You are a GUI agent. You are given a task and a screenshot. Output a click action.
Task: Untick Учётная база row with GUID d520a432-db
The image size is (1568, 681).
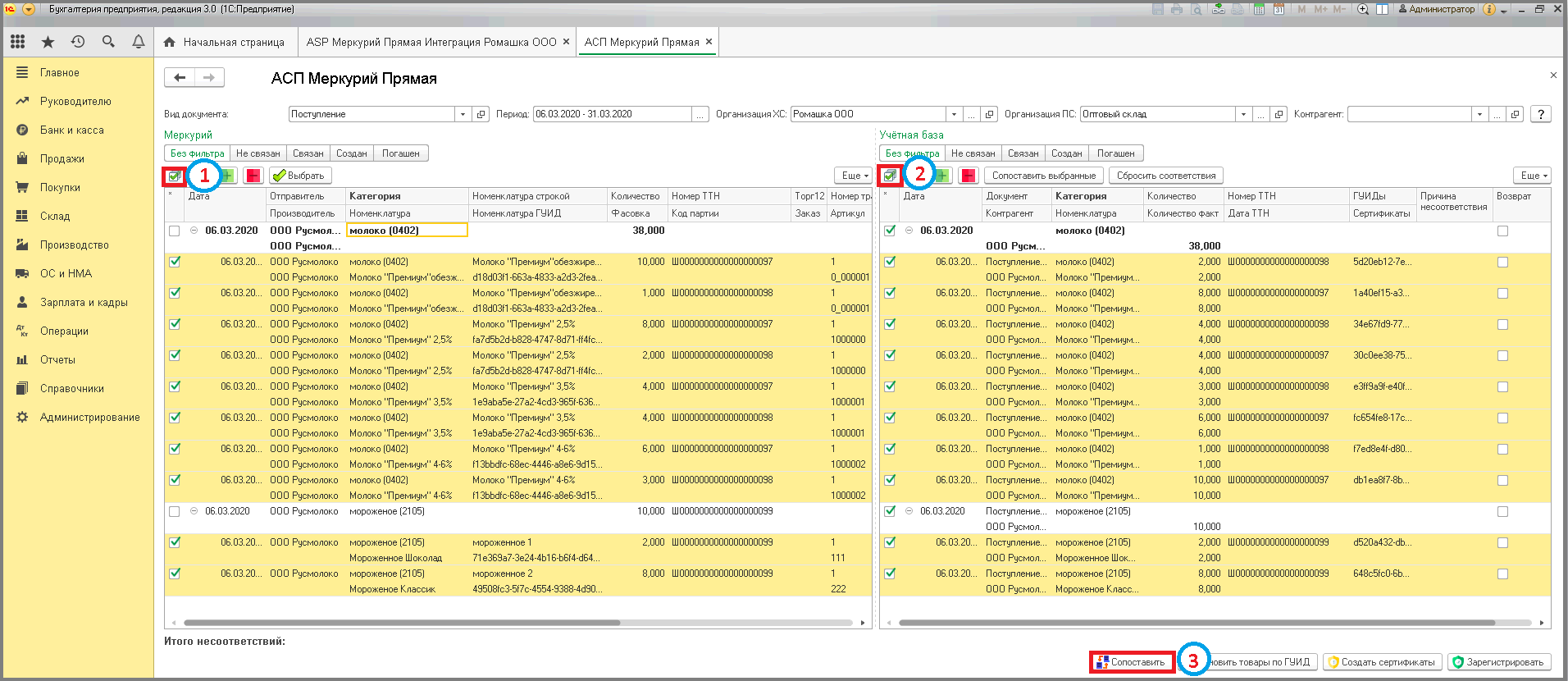(890, 542)
